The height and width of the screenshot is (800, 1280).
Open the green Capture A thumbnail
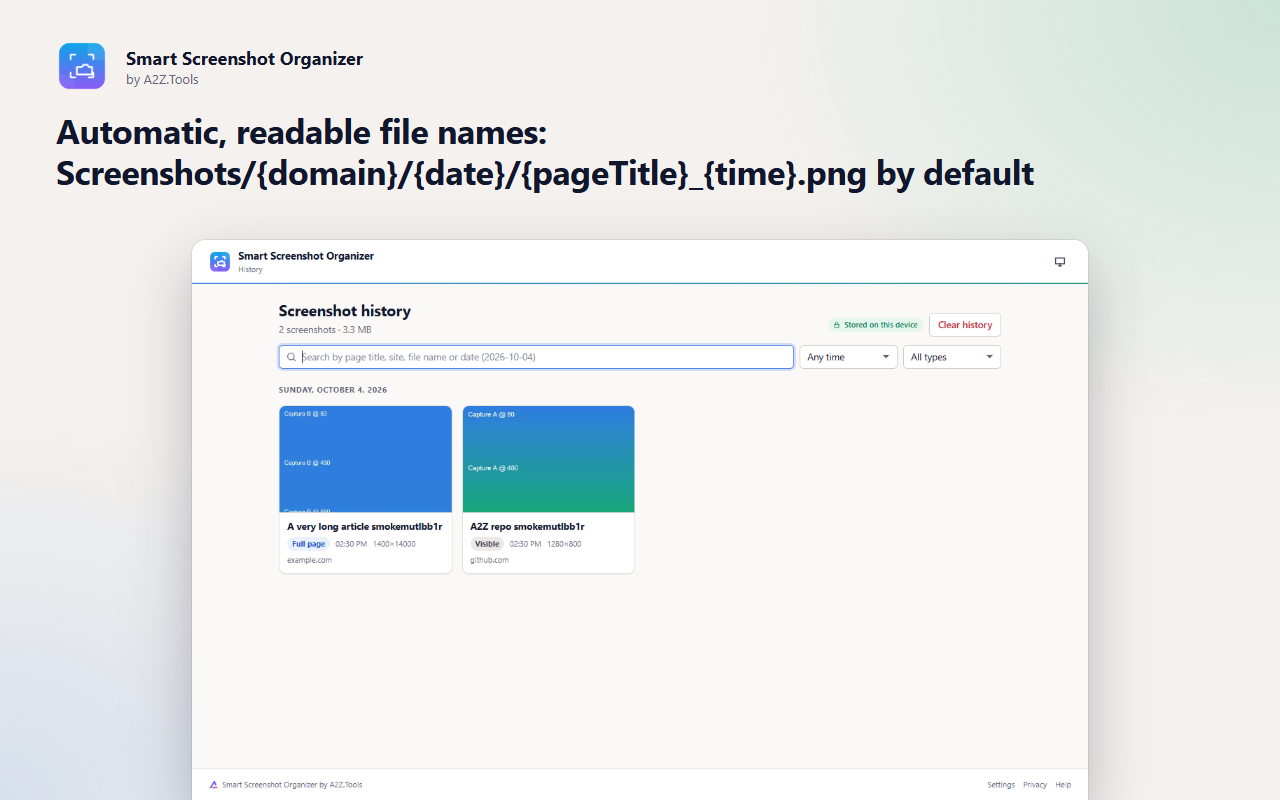[548, 459]
